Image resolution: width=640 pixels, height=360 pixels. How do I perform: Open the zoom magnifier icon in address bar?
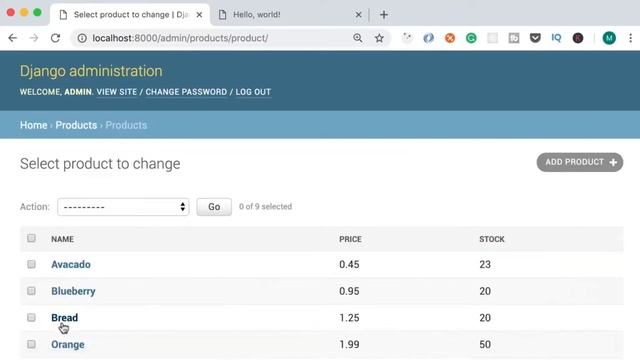(x=358, y=38)
